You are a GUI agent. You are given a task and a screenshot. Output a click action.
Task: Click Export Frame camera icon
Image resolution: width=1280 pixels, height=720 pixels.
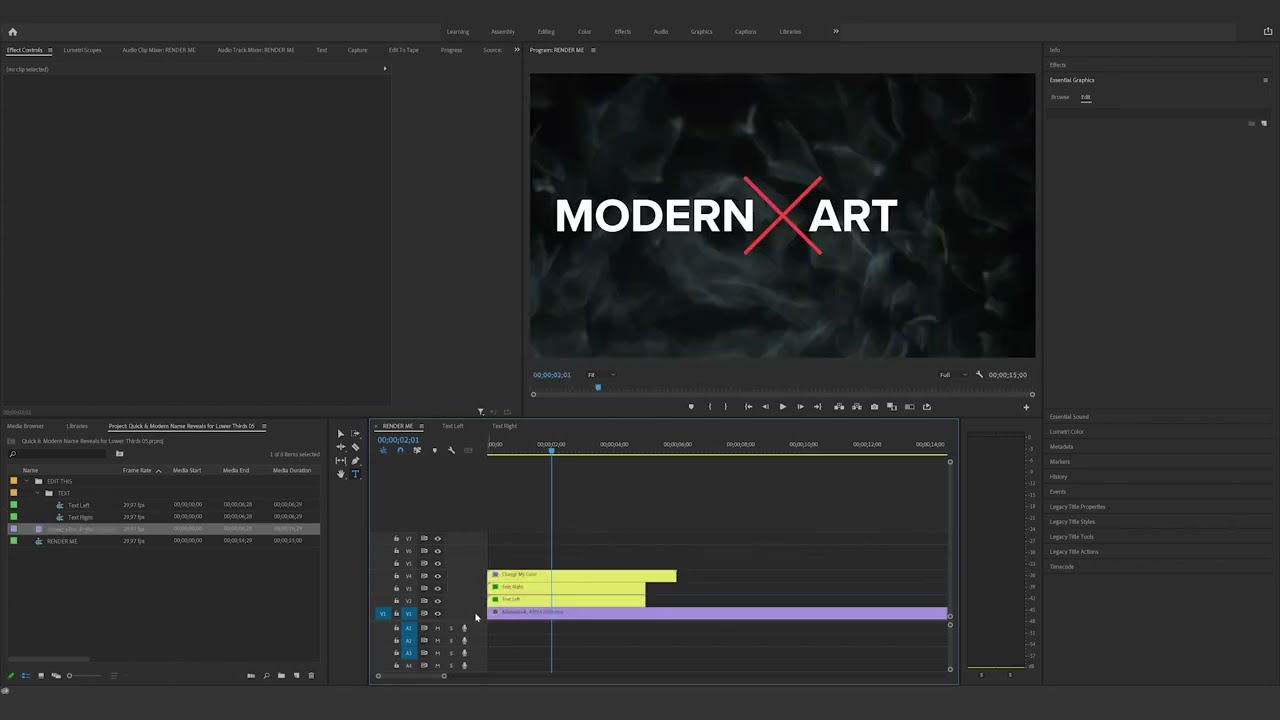pos(874,407)
